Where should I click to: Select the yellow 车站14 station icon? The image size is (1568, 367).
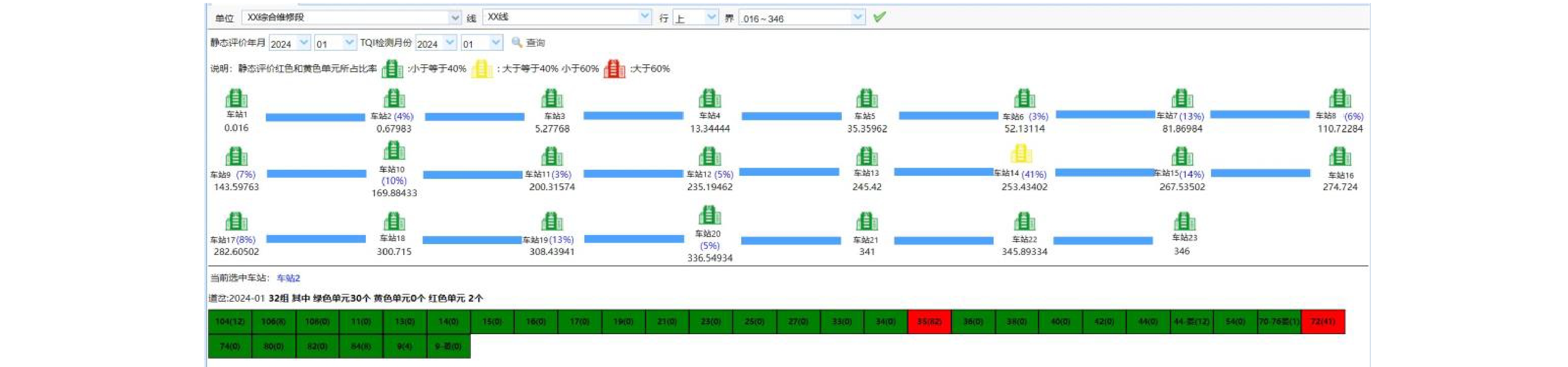(x=1021, y=153)
